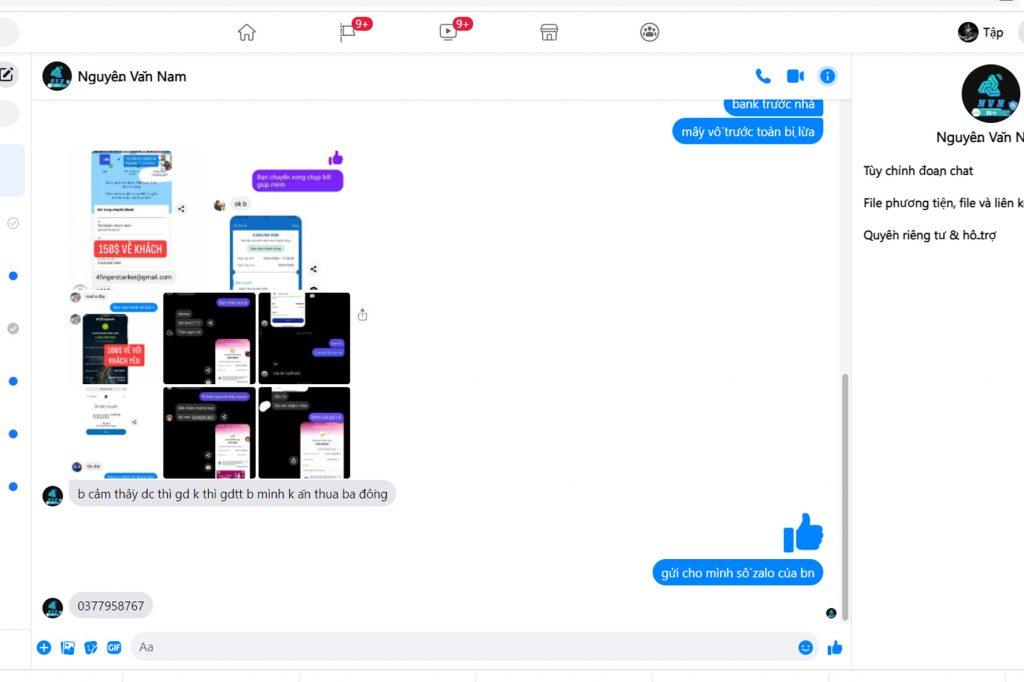Open the Watch video tab
Viewport: 1024px width, 682px height.
[448, 32]
